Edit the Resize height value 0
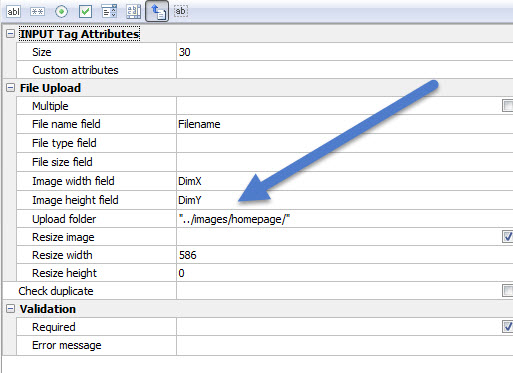 coord(345,273)
